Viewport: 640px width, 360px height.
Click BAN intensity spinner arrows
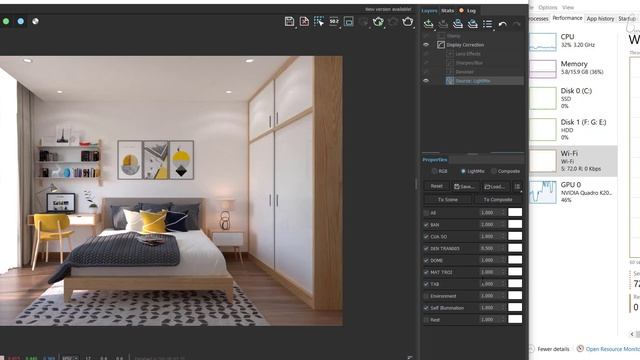tap(503, 224)
